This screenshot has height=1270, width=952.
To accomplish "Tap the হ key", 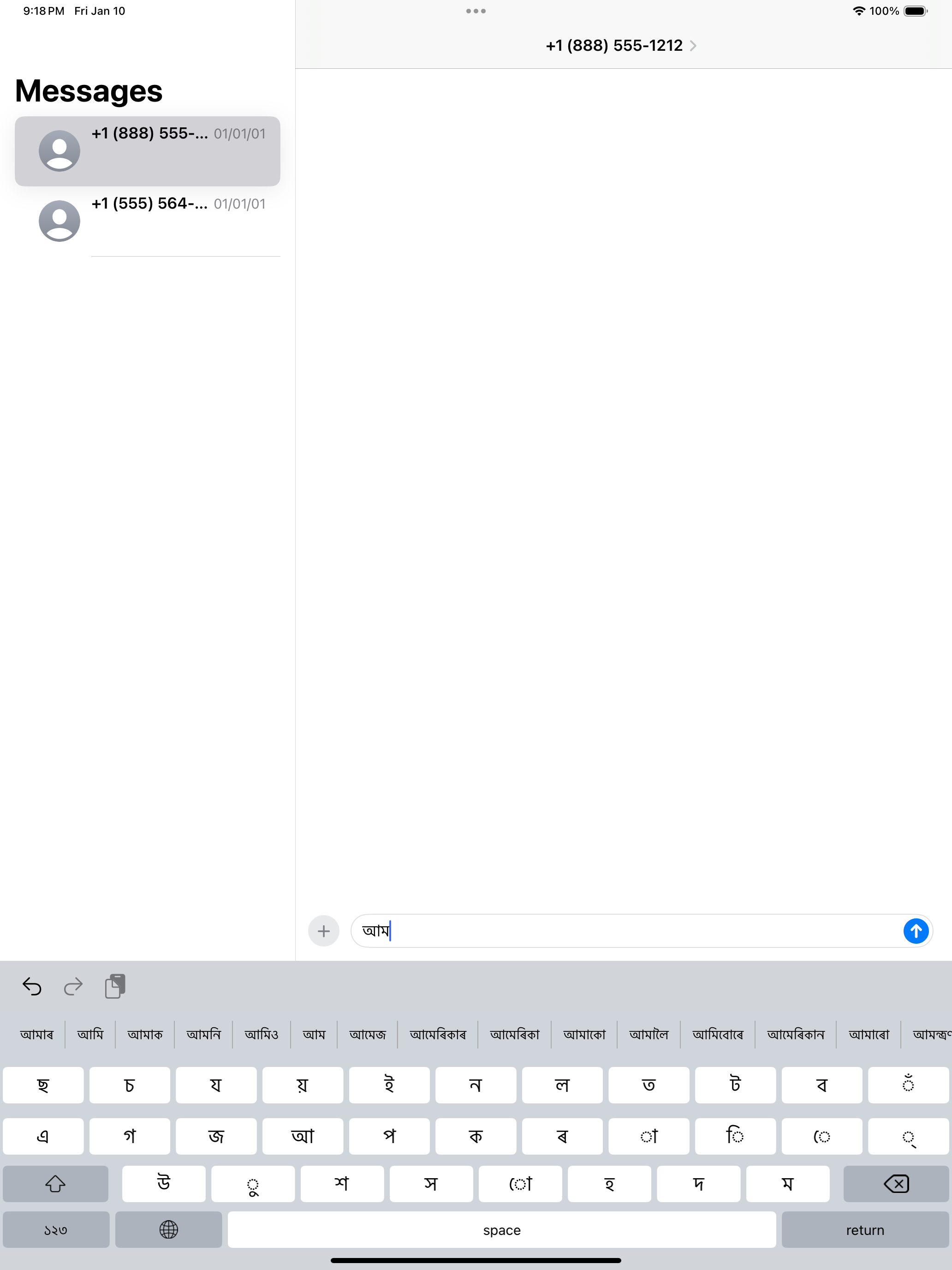I will pyautogui.click(x=609, y=1183).
